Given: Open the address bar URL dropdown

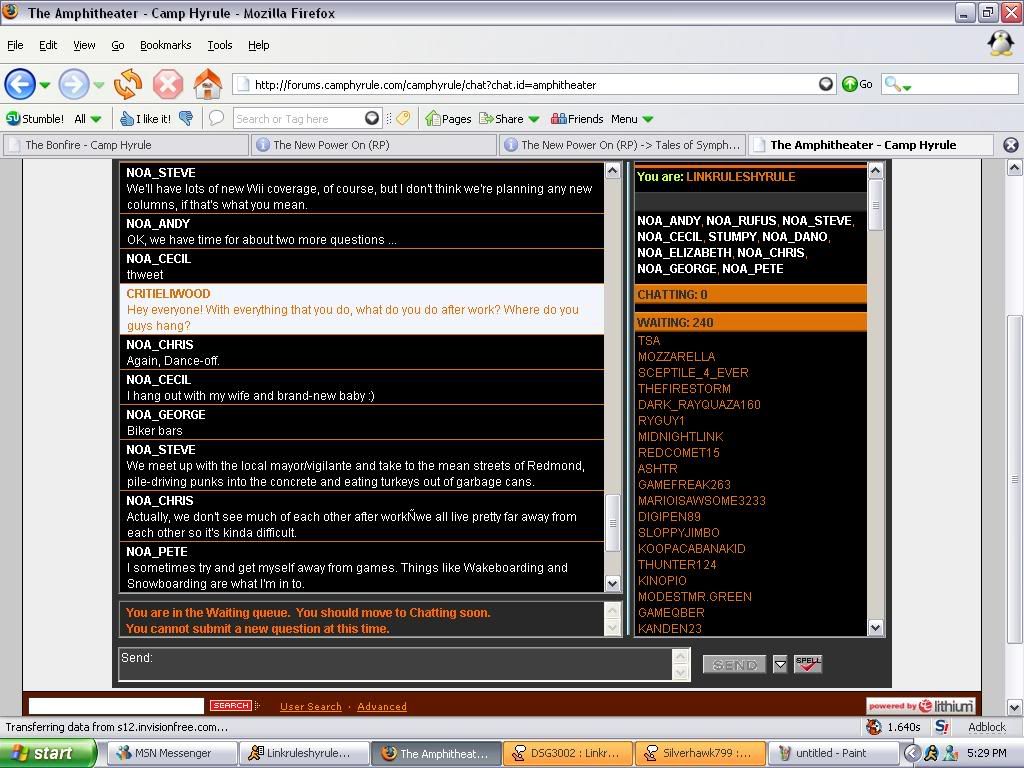Looking at the screenshot, I should [x=826, y=84].
